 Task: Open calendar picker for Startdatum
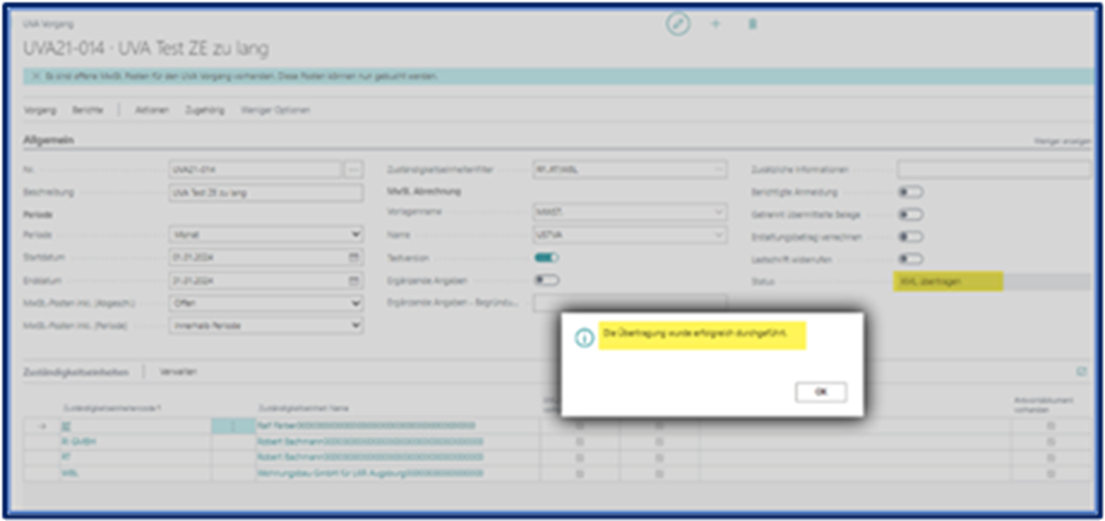(x=354, y=257)
